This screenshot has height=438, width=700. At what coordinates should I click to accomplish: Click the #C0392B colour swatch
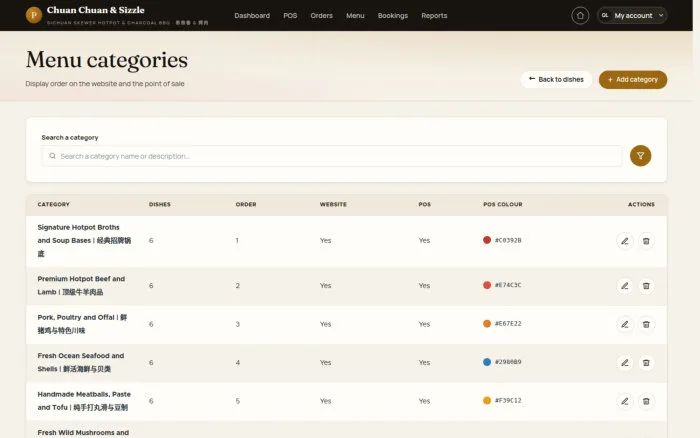[x=487, y=240]
